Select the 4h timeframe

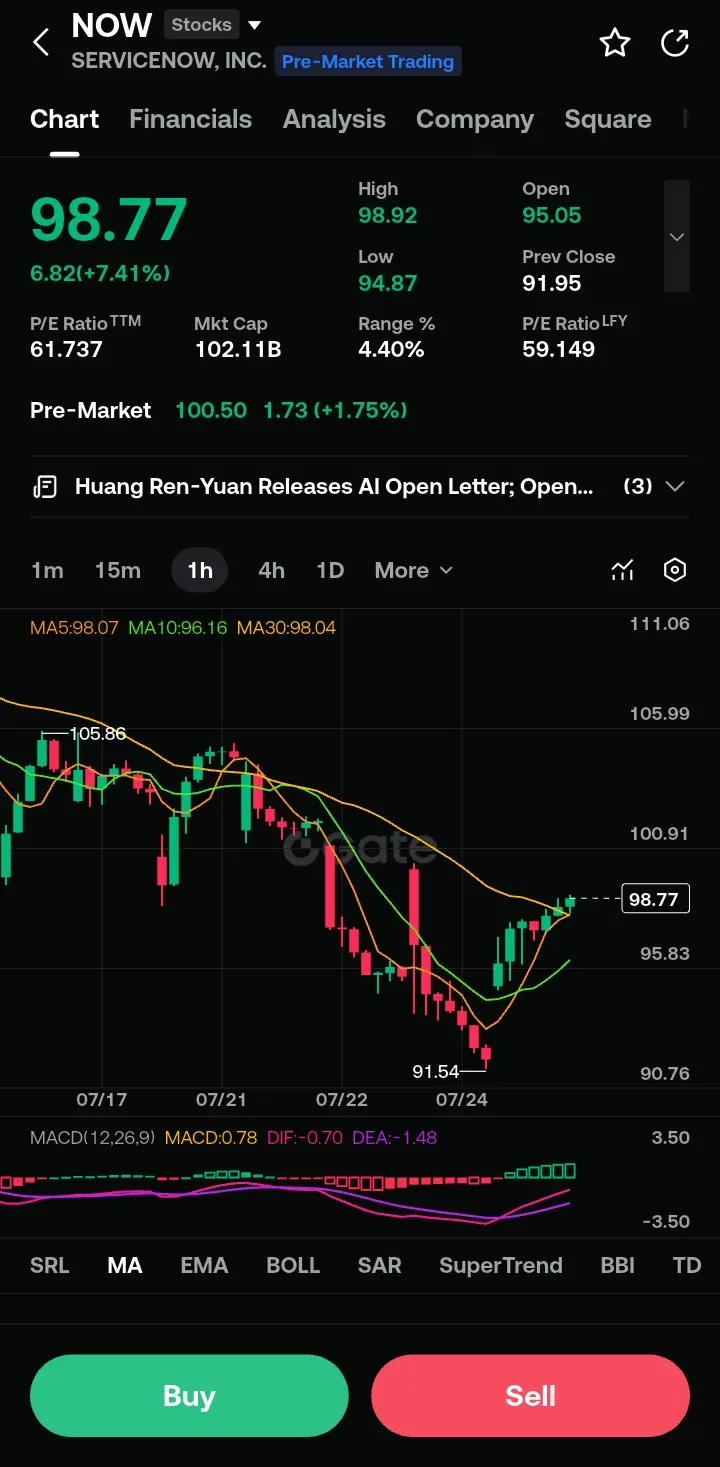pos(271,570)
